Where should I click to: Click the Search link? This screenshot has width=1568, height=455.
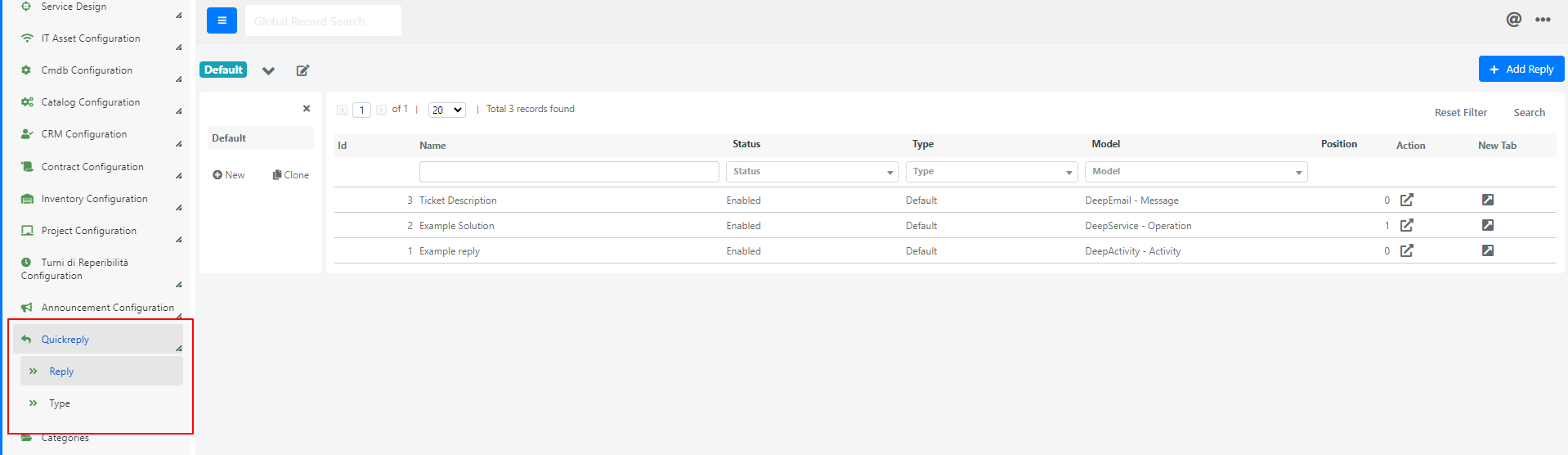tap(1529, 113)
